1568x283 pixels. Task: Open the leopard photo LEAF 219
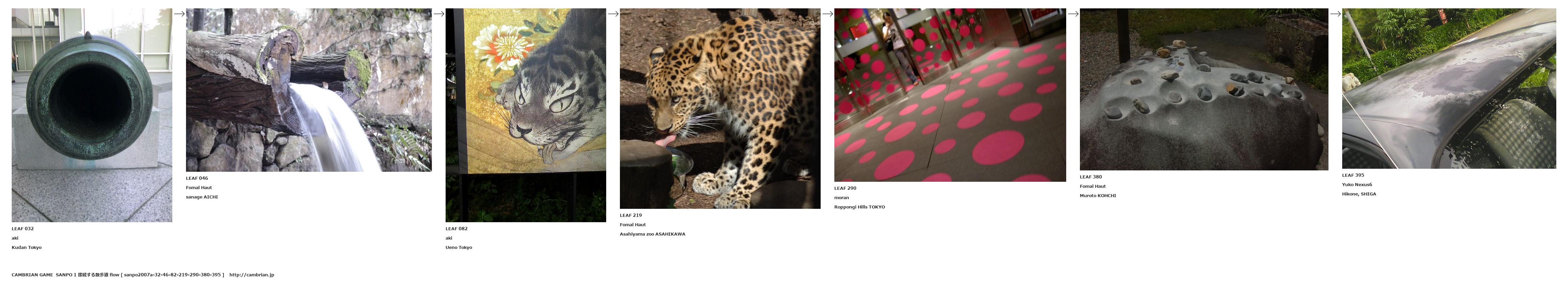point(720,109)
